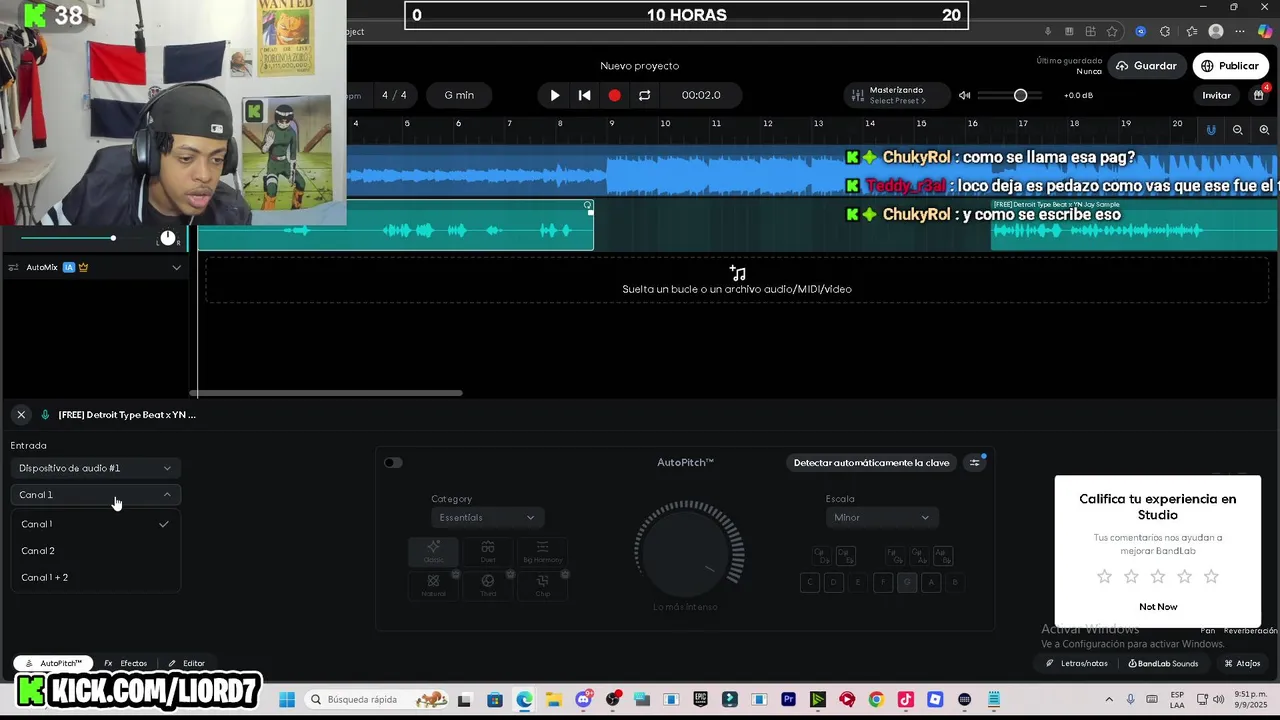
Task: Expand the AutoMix row chevron
Action: (176, 267)
